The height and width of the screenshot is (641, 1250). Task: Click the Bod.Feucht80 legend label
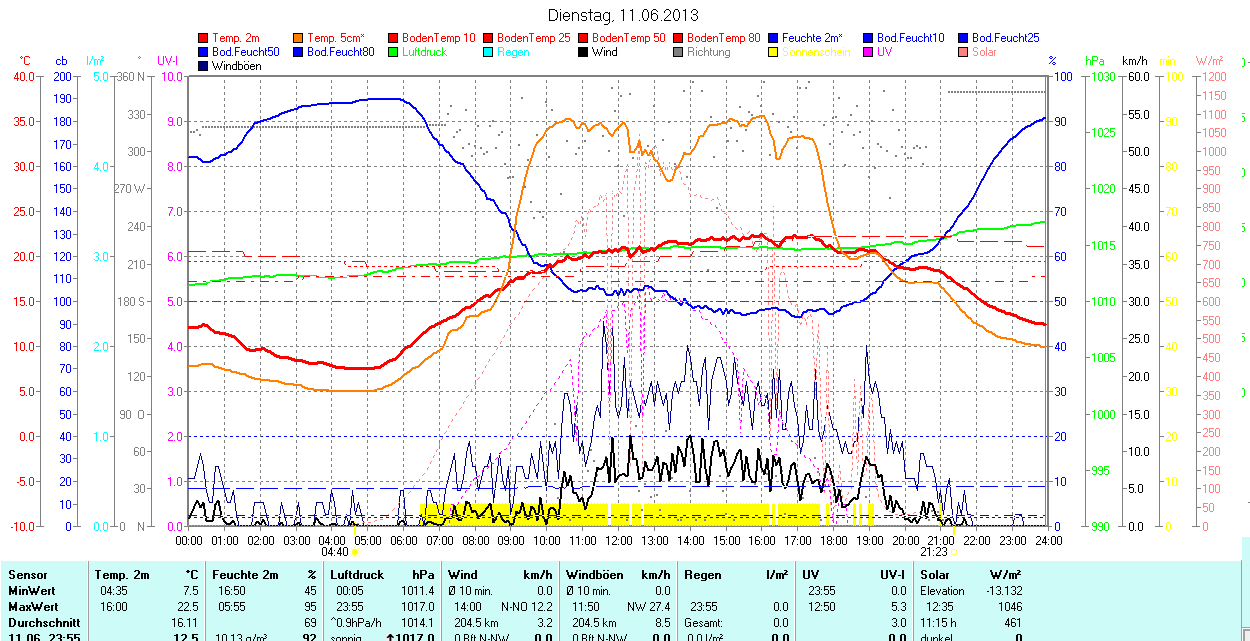[x=340, y=52]
